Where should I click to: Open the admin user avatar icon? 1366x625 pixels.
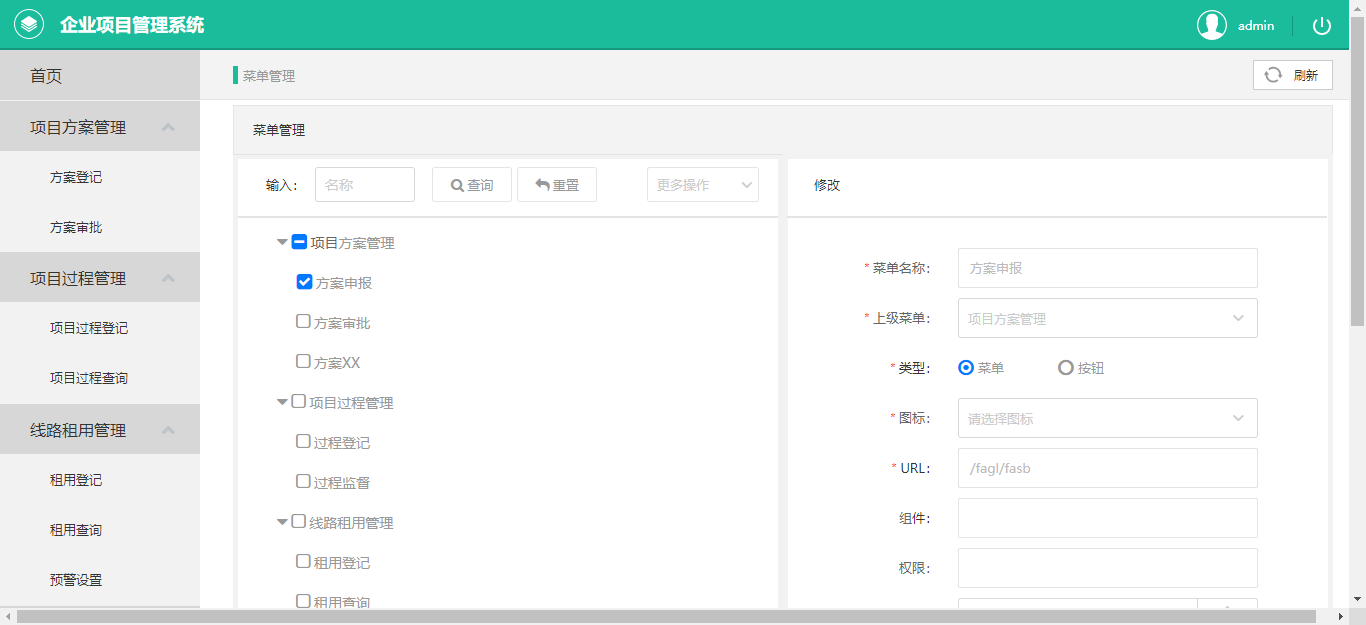pyautogui.click(x=1212, y=25)
